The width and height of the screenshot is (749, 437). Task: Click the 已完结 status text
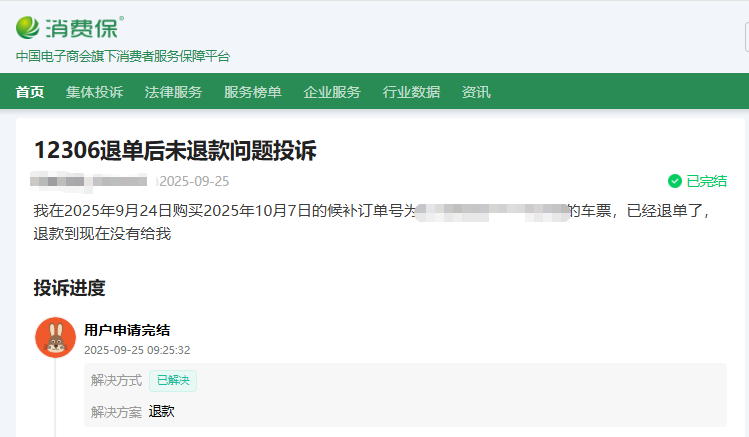[706, 181]
